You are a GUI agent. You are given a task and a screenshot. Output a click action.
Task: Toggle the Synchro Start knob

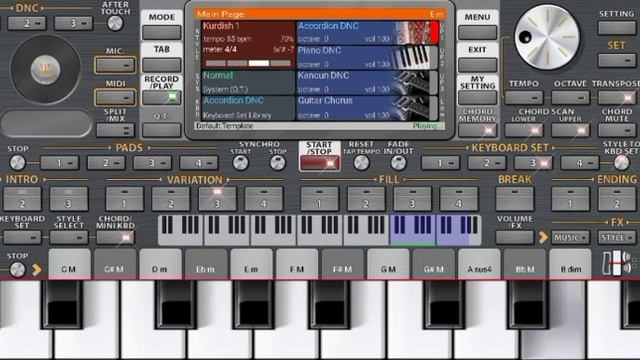coord(240,163)
